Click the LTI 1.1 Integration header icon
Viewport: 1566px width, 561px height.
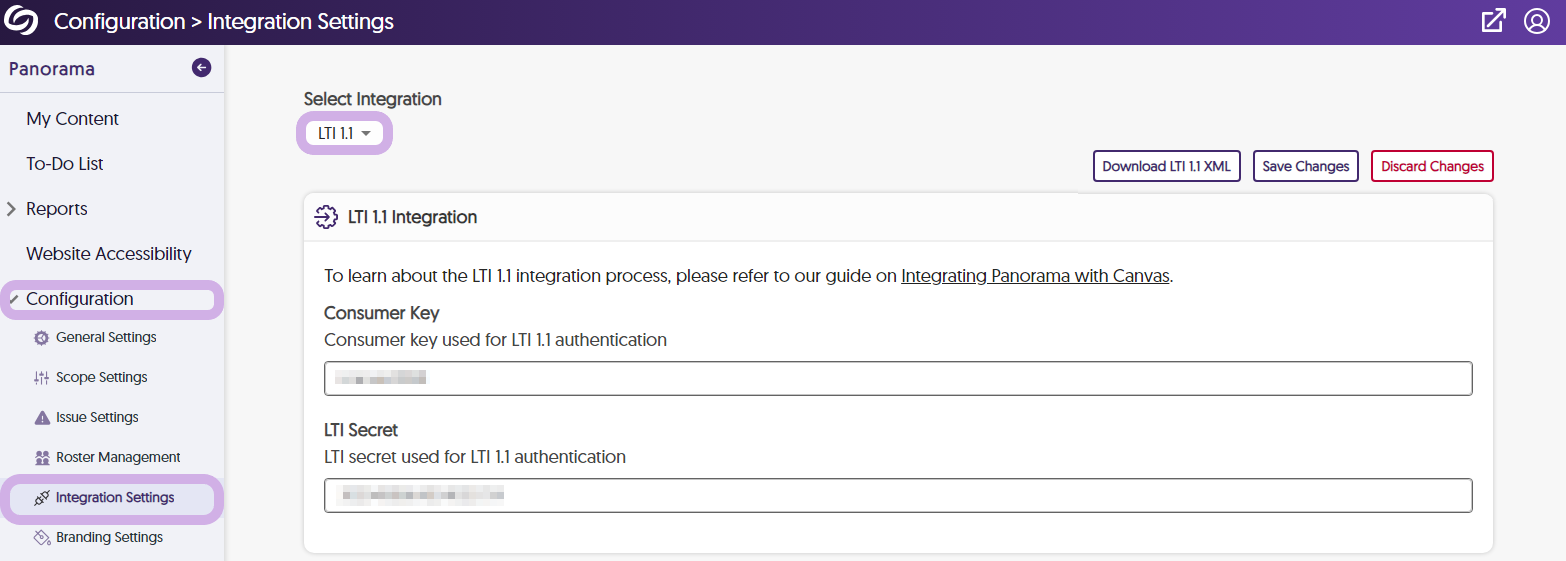point(325,217)
